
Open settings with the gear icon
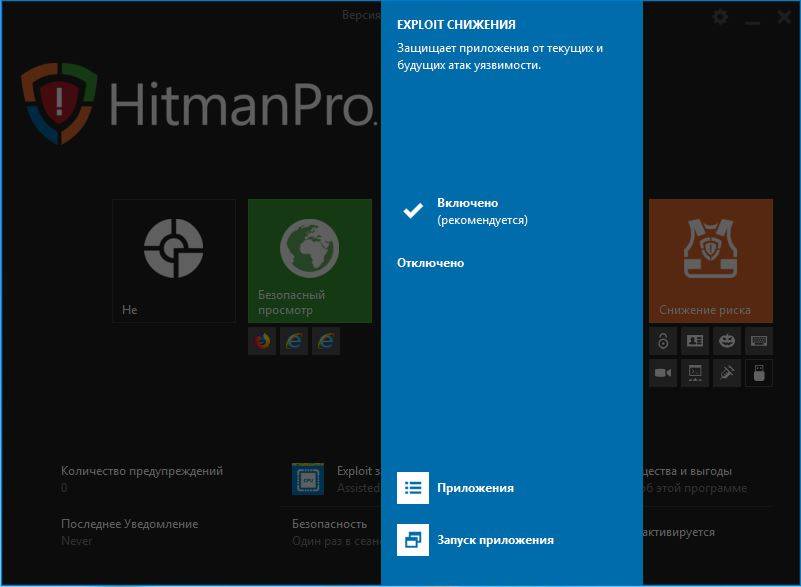(720, 18)
